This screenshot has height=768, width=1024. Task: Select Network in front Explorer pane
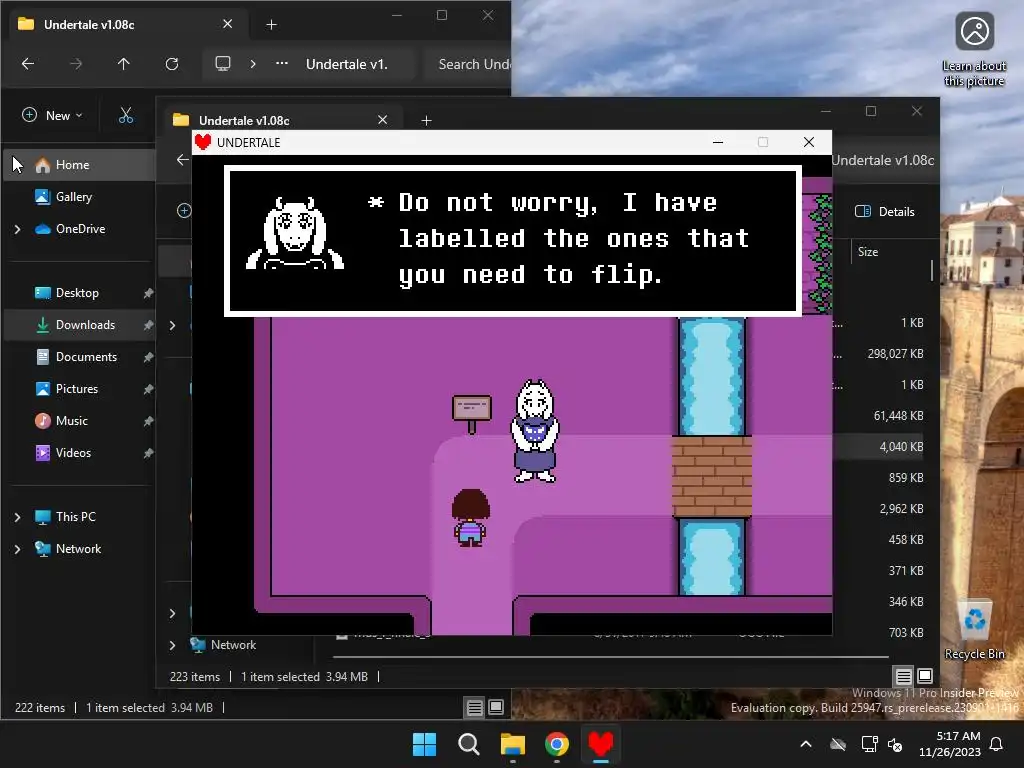coord(233,645)
